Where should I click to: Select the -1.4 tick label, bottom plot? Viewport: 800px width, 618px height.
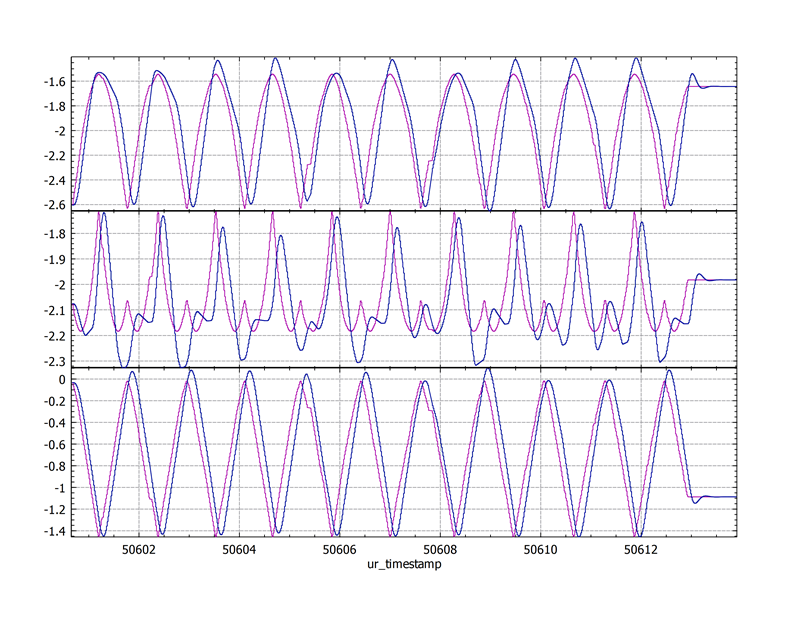click(x=55, y=531)
